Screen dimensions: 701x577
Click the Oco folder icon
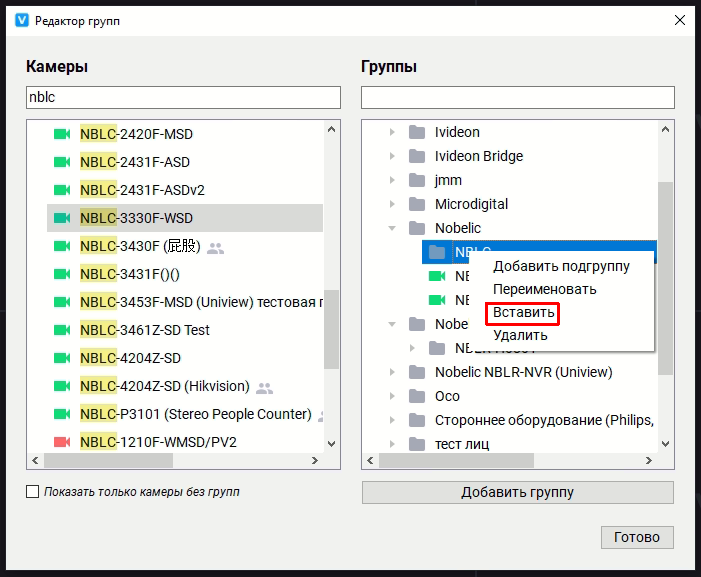click(x=417, y=396)
